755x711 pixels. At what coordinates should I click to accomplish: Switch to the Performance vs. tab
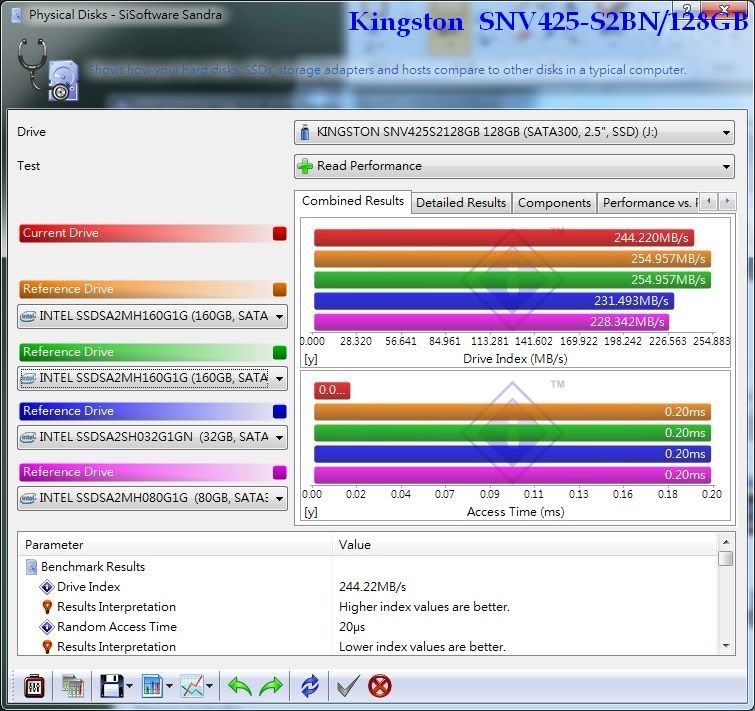[648, 203]
